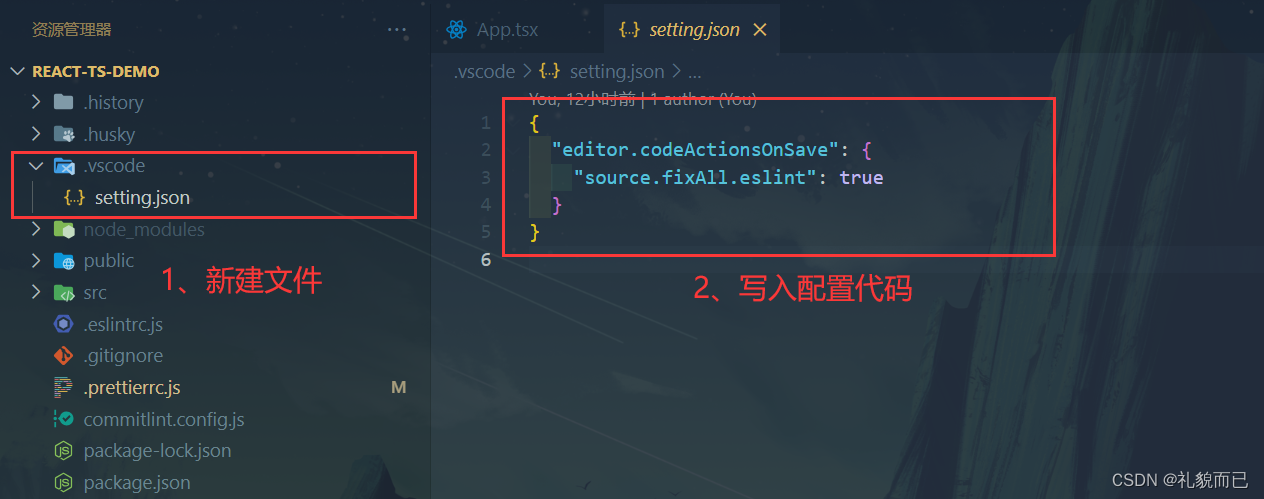The image size is (1264, 499).
Task: Click the true value in code
Action: [x=861, y=177]
